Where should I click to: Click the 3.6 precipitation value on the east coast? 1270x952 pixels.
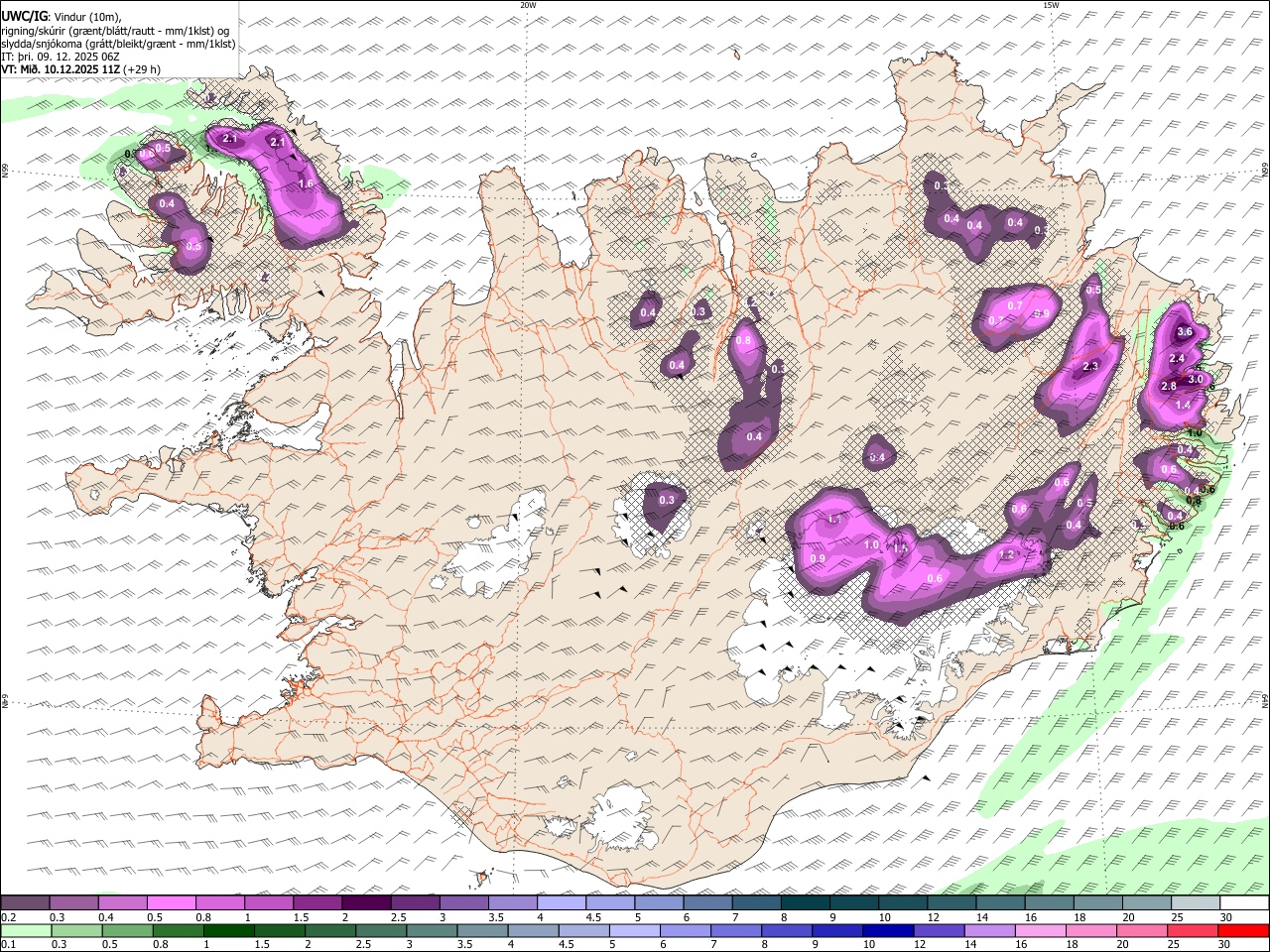pyautogui.click(x=1184, y=332)
